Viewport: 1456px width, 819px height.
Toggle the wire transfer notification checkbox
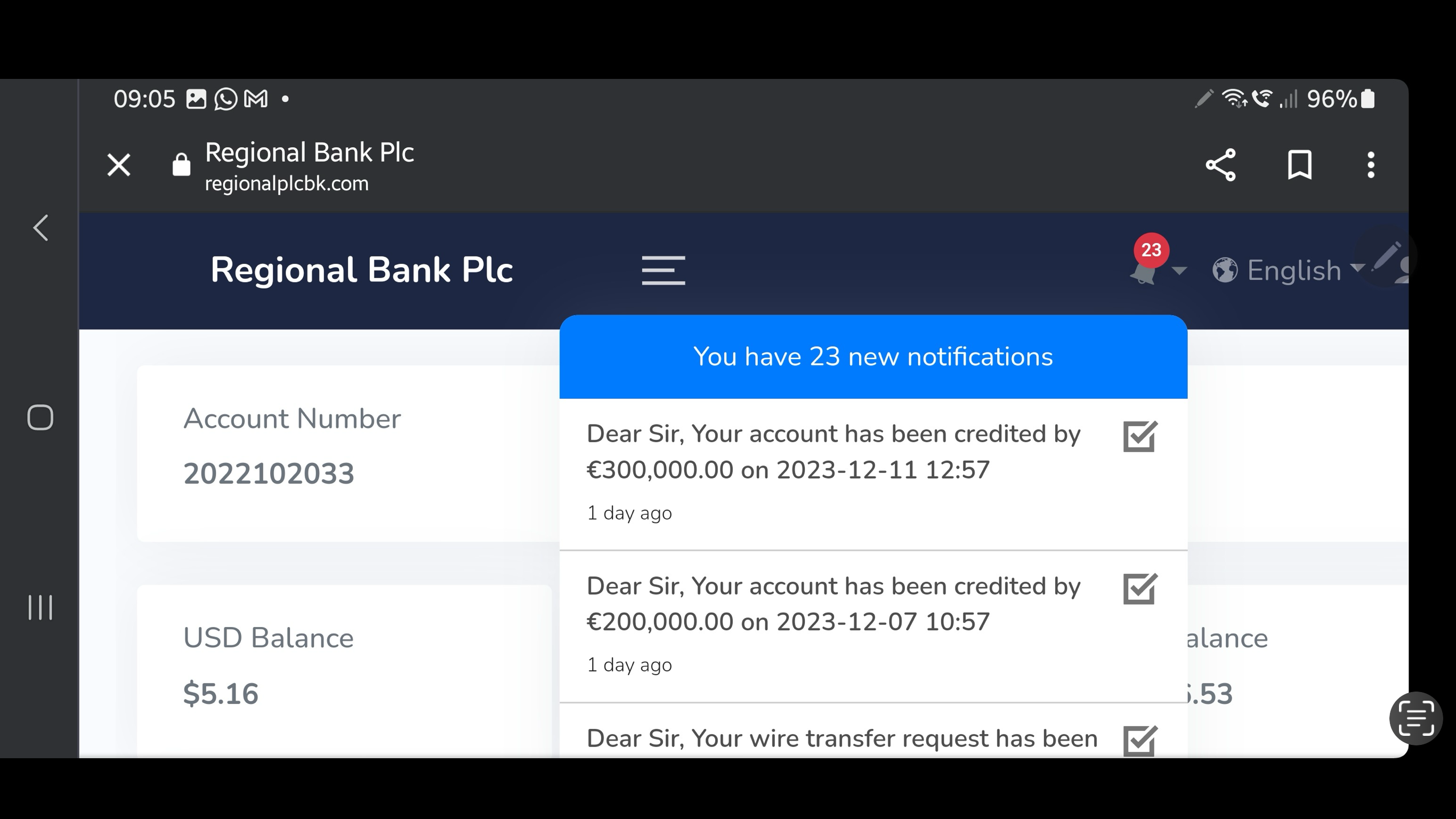pos(1139,740)
